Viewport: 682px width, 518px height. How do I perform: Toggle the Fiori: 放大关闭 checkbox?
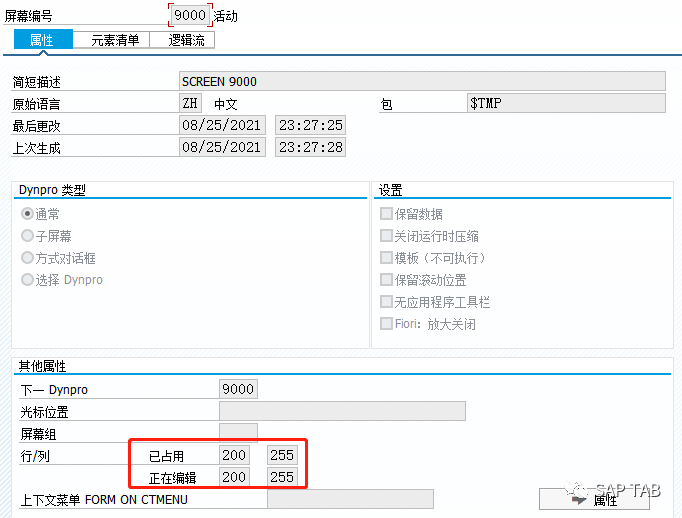tap(386, 324)
